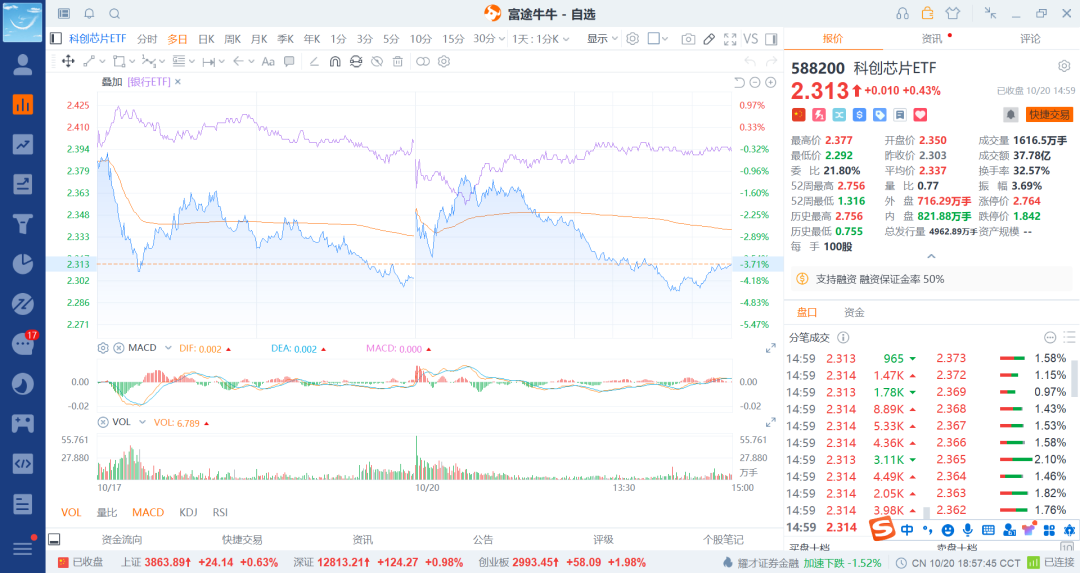
Task: Take a chart screenshot with camera icon
Action: 687,39
